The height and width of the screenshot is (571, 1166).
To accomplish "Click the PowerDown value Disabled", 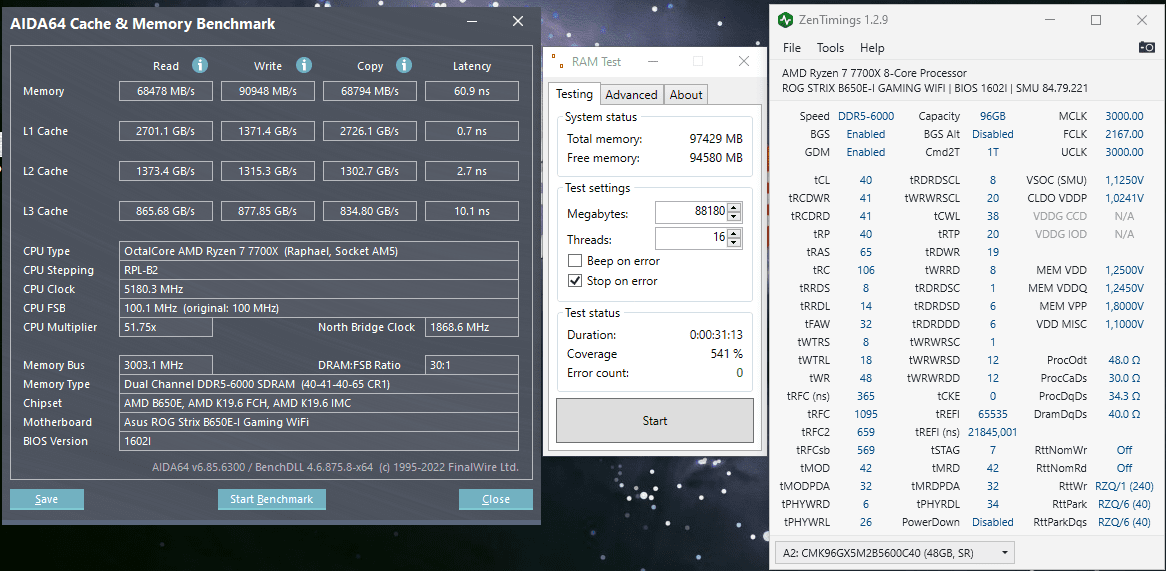I will point(993,522).
